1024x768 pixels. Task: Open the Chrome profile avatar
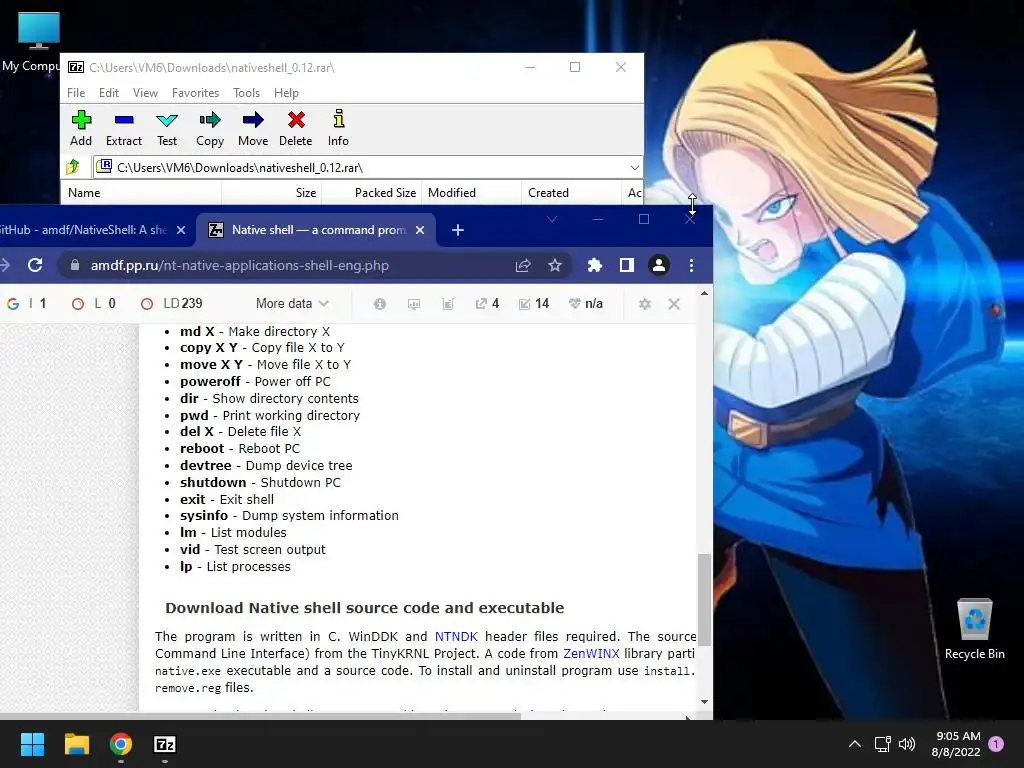point(658,265)
